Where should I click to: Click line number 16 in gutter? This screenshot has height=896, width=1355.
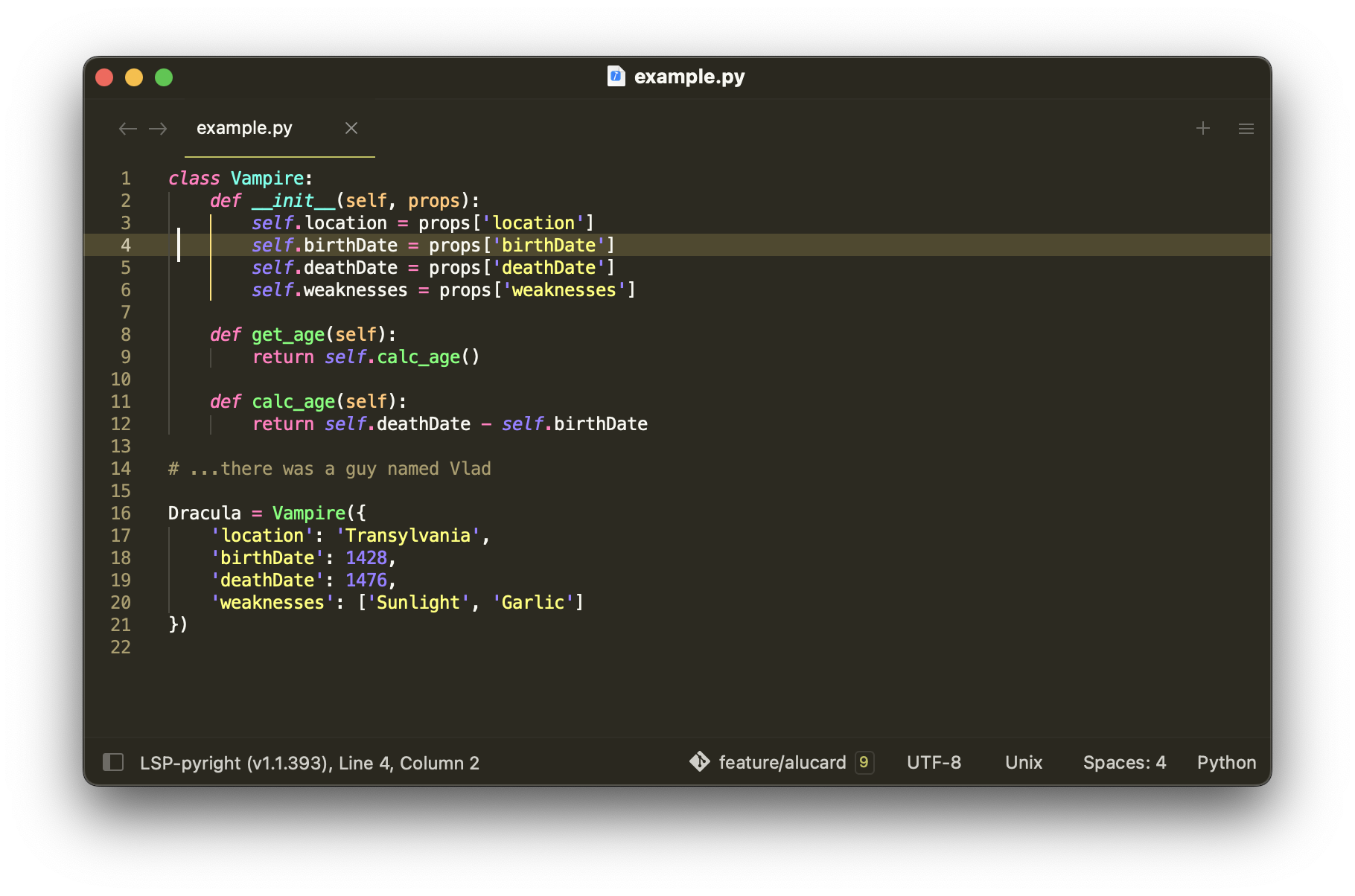pos(121,513)
